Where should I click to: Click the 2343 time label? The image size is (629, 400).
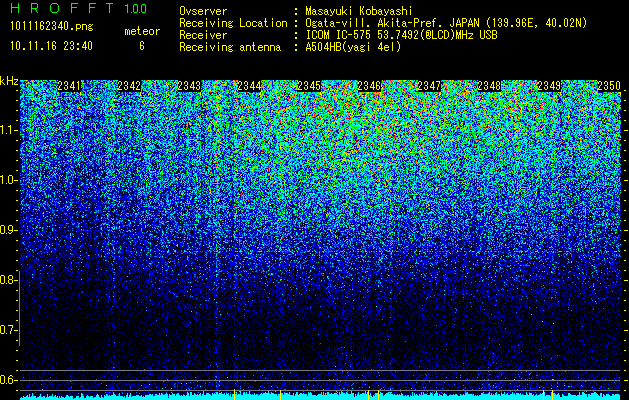pyautogui.click(x=189, y=86)
